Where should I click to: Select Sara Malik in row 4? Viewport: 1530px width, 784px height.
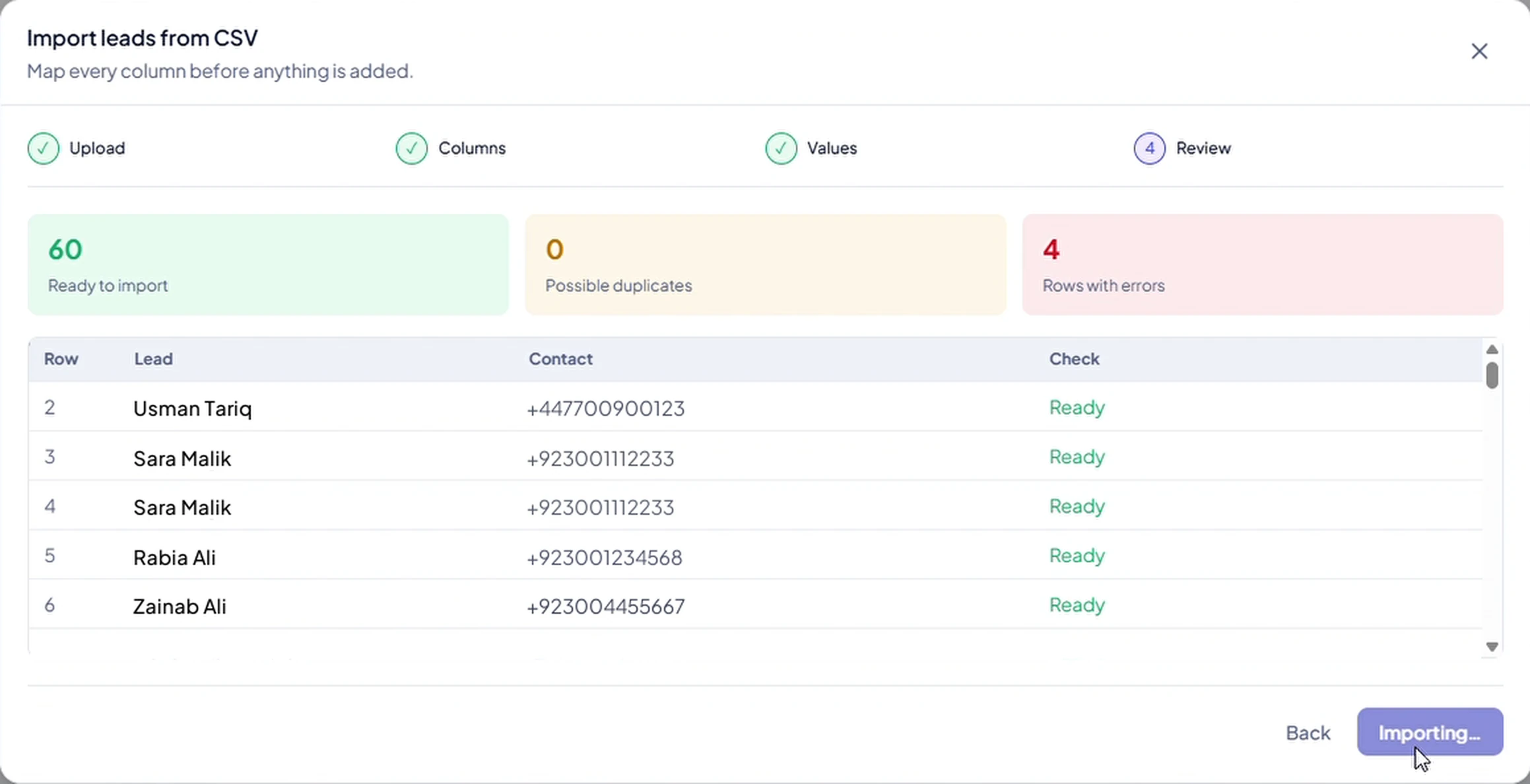(x=182, y=507)
